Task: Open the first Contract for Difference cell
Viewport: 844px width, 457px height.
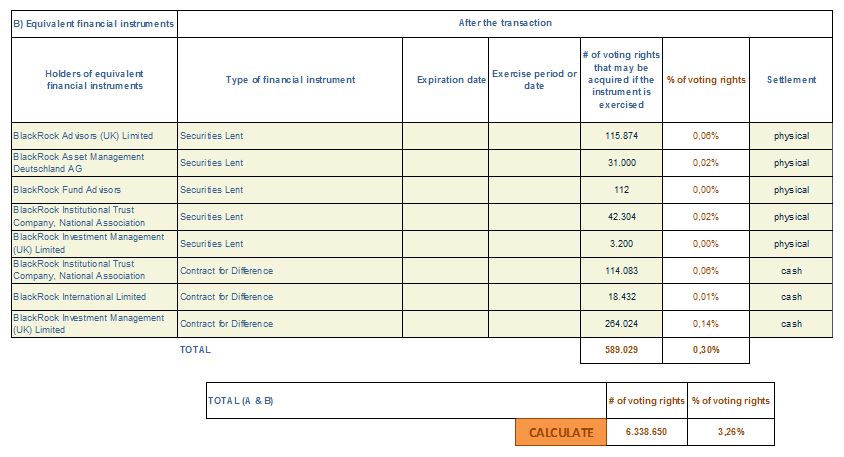Action: (290, 271)
